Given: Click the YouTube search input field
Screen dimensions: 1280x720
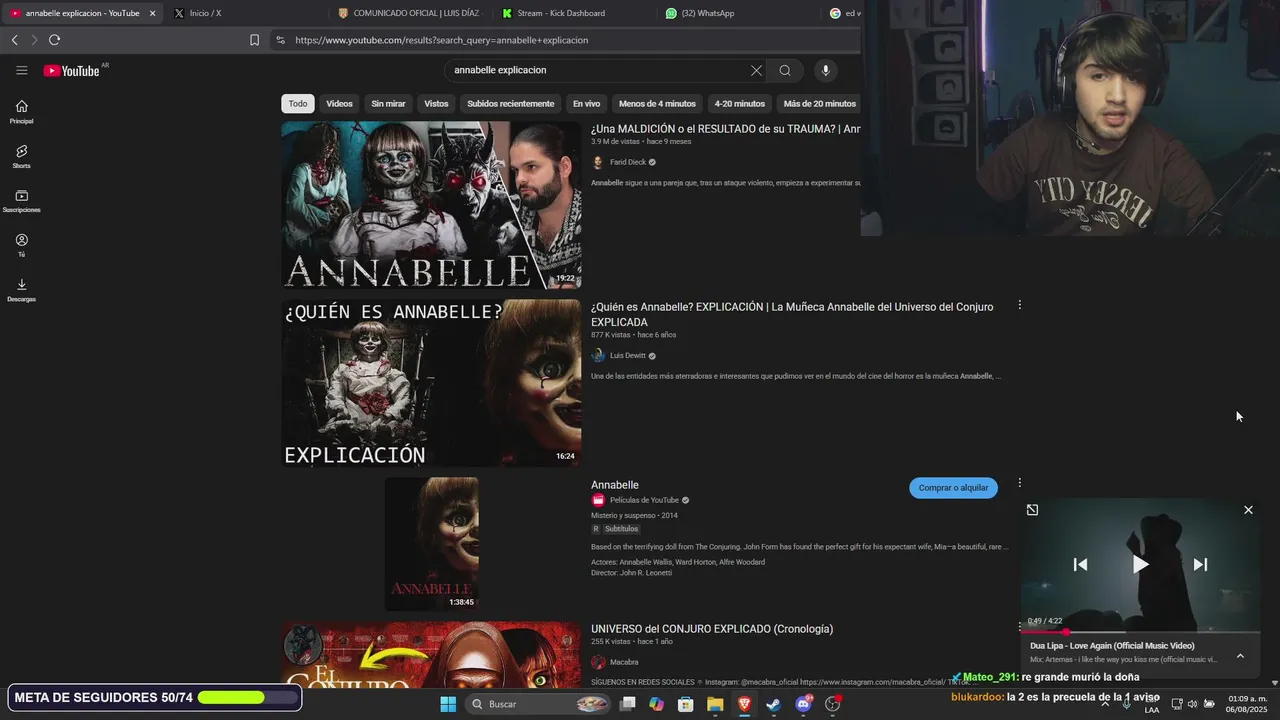Looking at the screenshot, I should [x=600, y=70].
